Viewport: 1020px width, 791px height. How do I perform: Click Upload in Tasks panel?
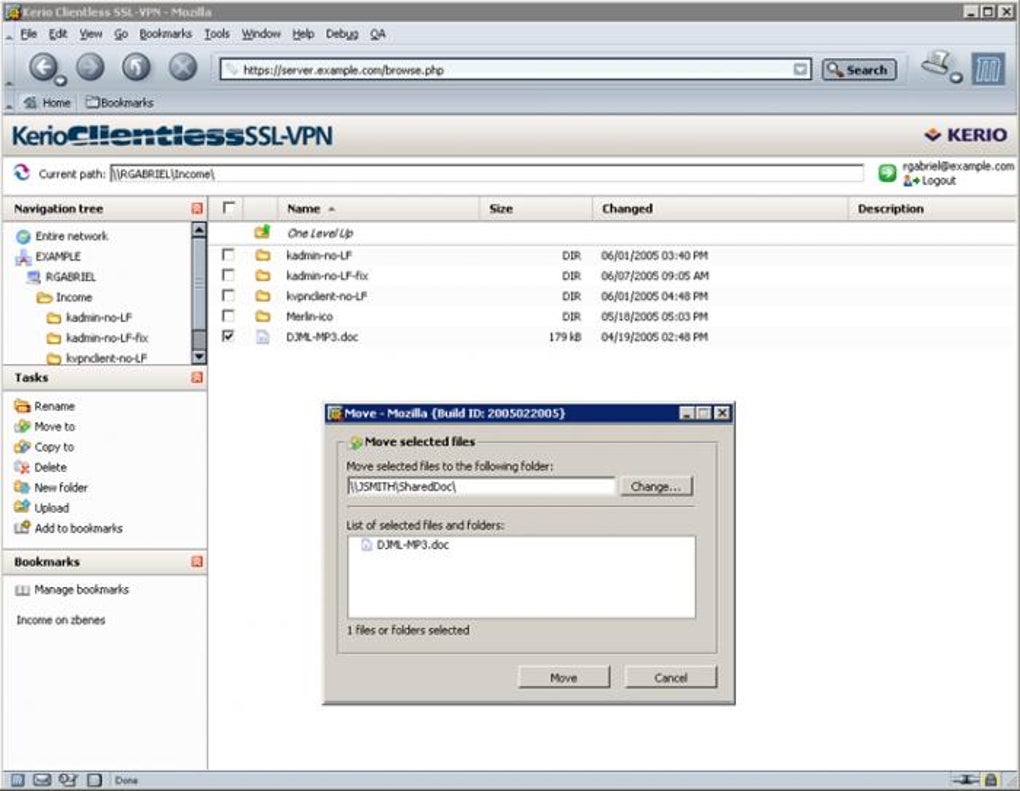pos(51,508)
